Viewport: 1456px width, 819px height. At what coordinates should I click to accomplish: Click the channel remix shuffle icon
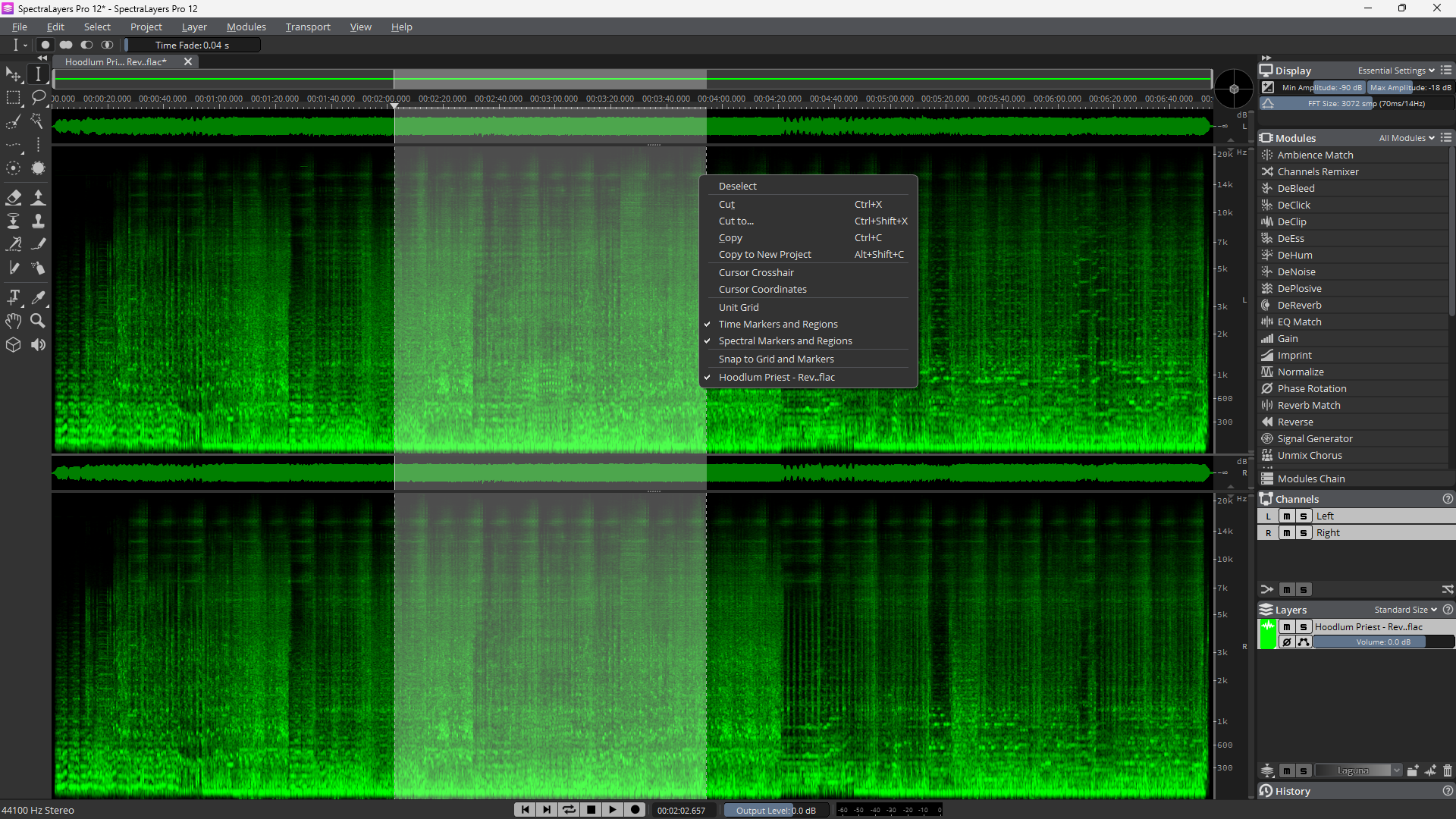pyautogui.click(x=1447, y=589)
